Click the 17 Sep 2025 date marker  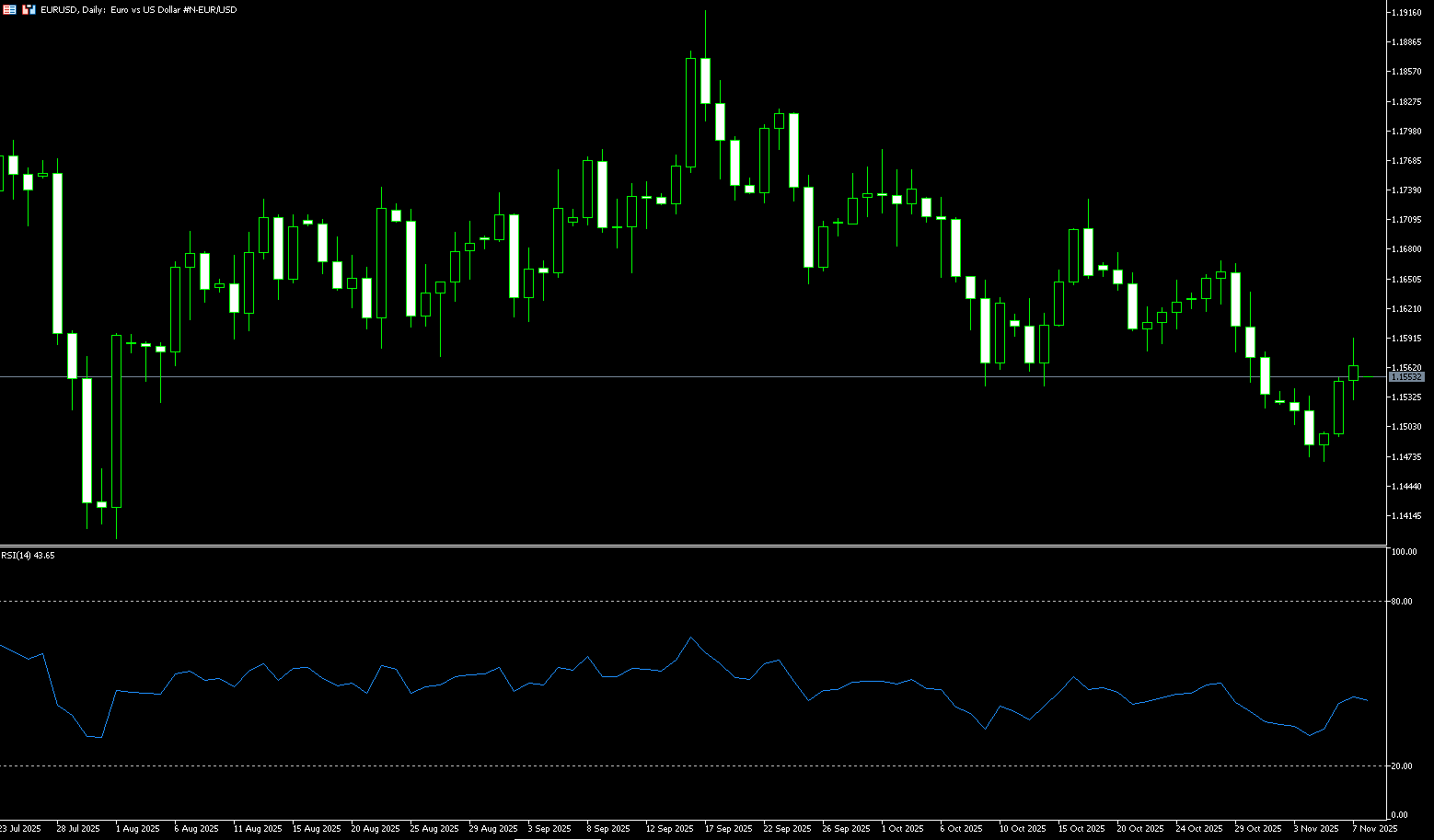click(x=728, y=829)
